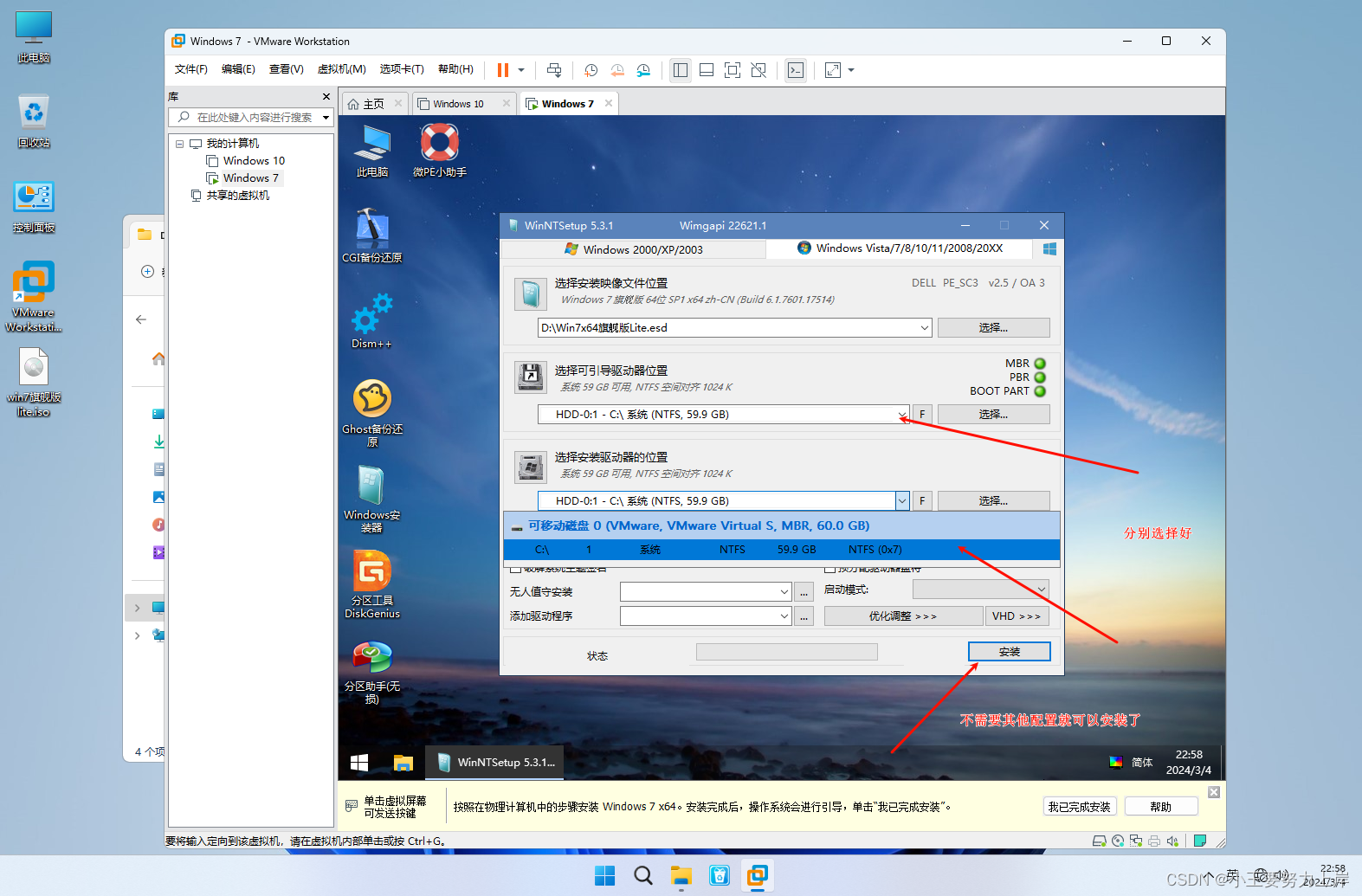Open host taskbar search icon
The height and width of the screenshot is (896, 1362).
pyautogui.click(x=643, y=875)
